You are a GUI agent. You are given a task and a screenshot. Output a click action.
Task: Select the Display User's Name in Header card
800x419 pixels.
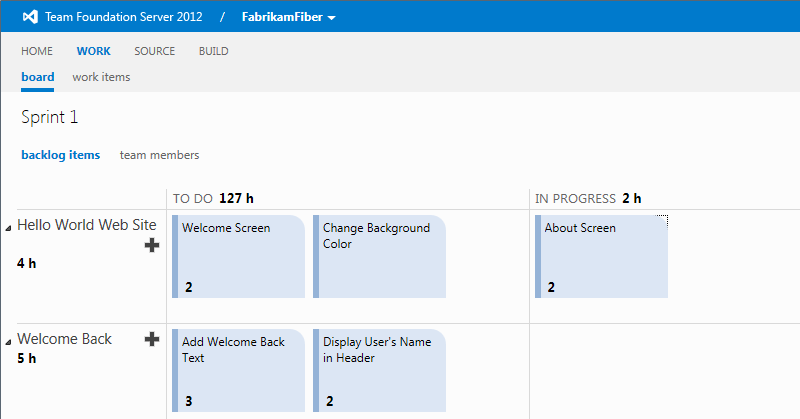coord(379,371)
